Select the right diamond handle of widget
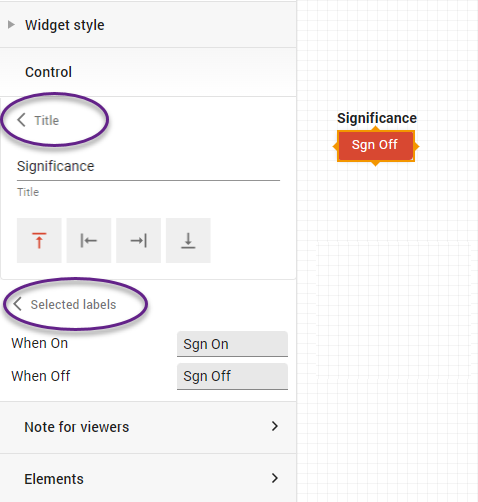 tap(416, 146)
